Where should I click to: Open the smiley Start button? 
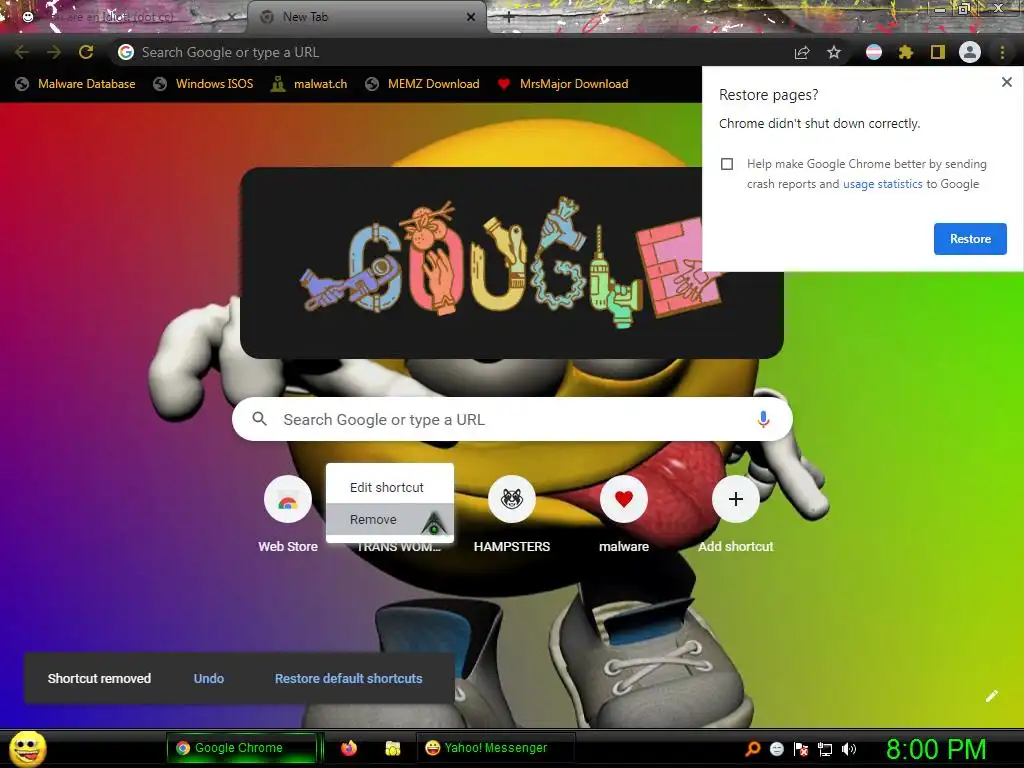(x=27, y=748)
